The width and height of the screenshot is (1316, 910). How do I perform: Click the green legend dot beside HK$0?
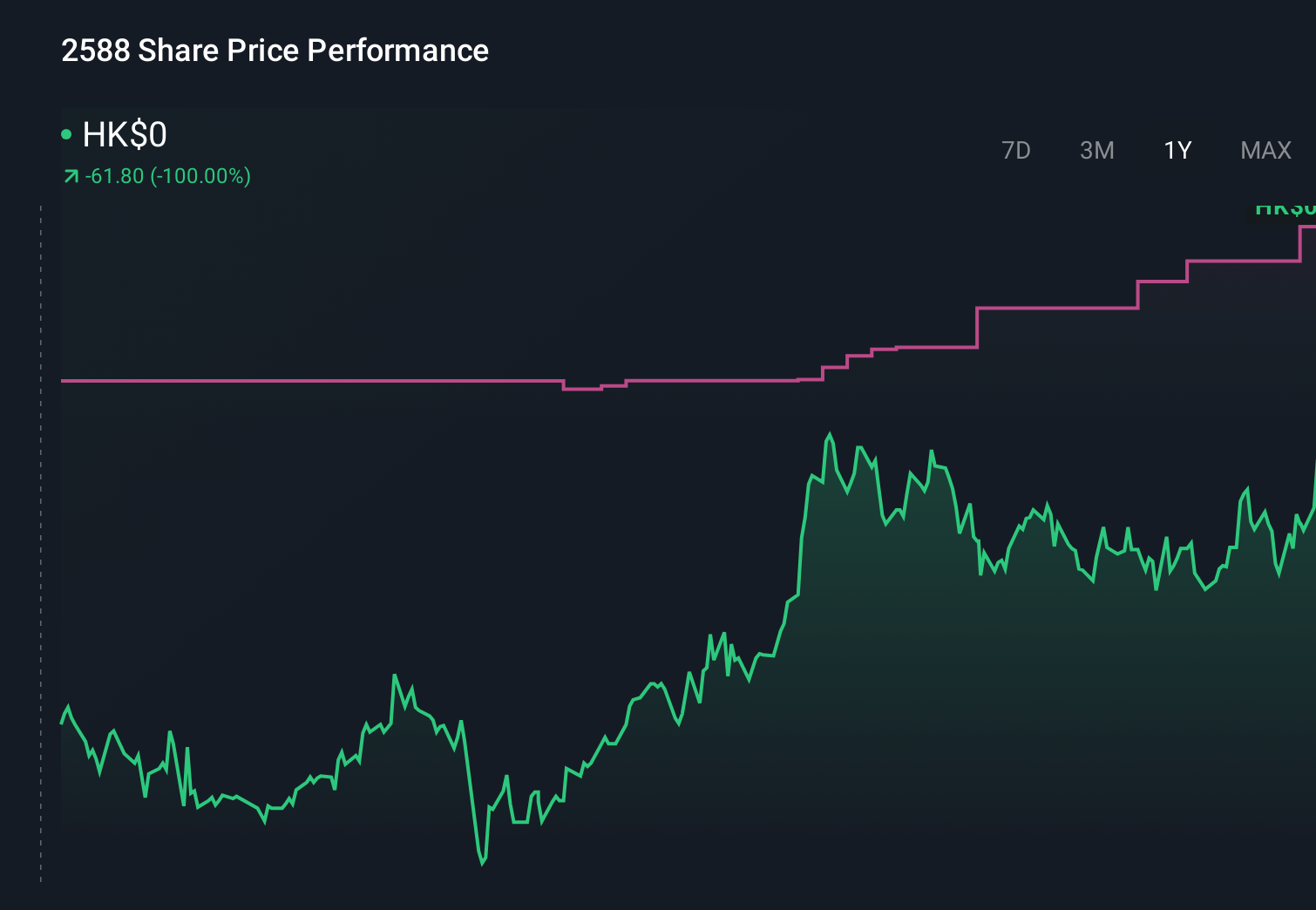(x=65, y=133)
